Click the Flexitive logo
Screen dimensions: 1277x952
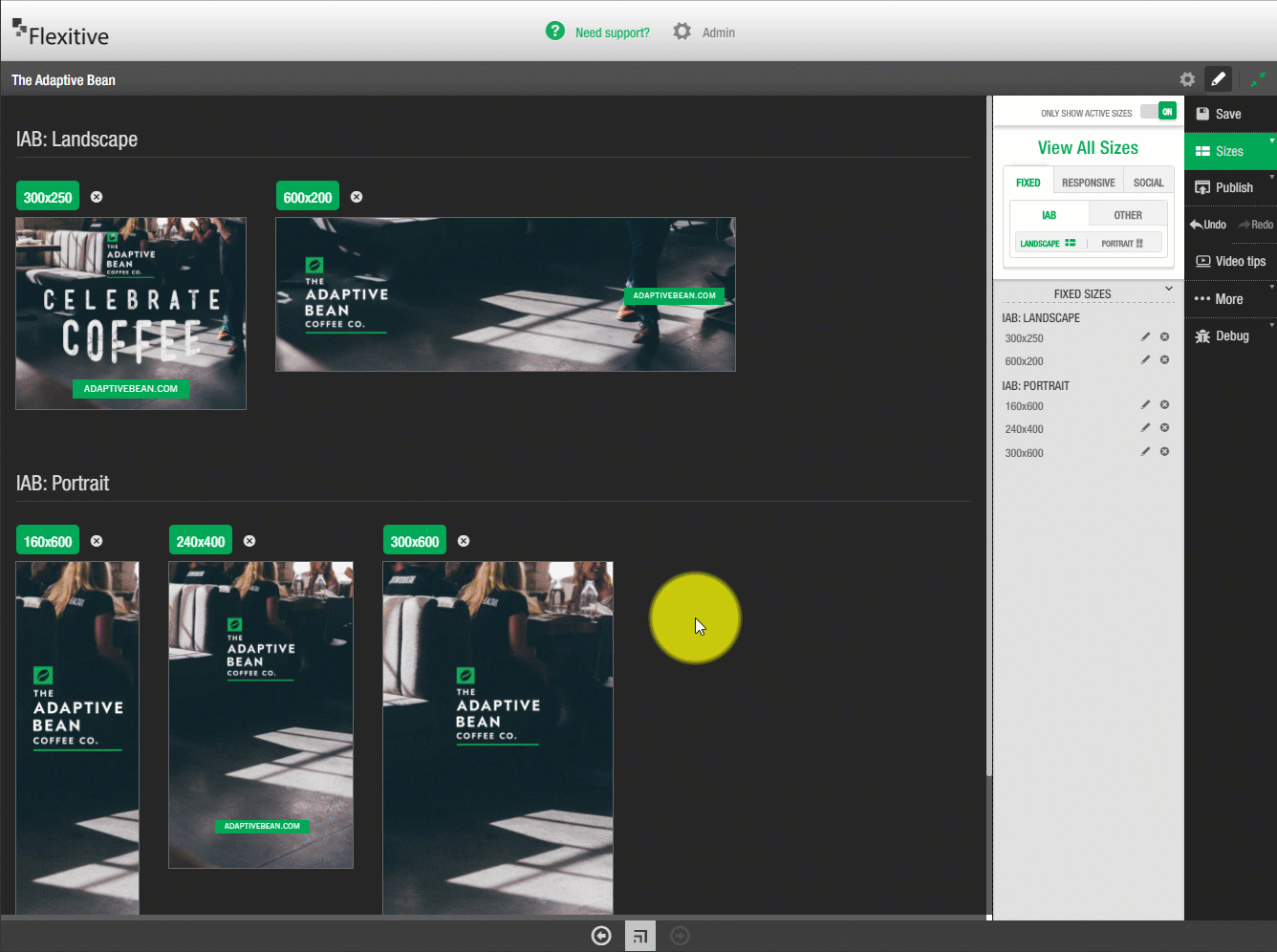[x=60, y=33]
